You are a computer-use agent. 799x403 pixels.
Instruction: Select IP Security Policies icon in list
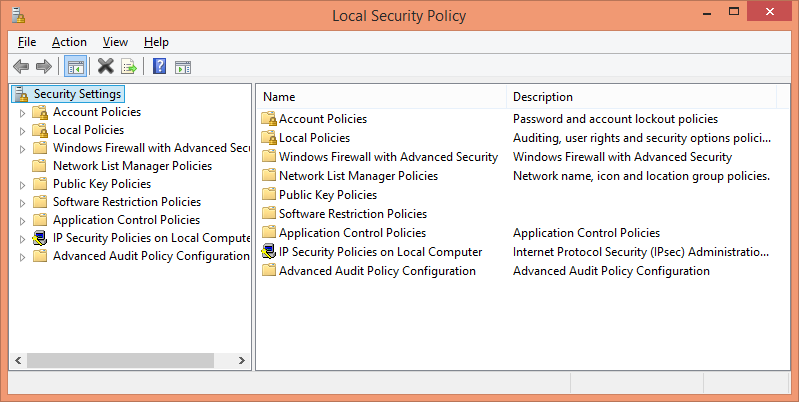[269, 252]
